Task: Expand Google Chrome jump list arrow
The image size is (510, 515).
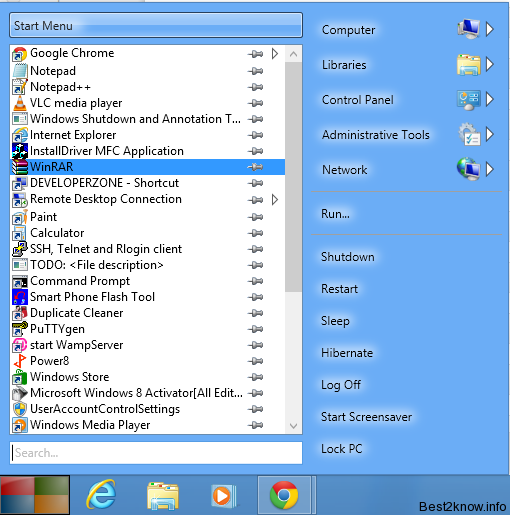Action: tap(275, 54)
